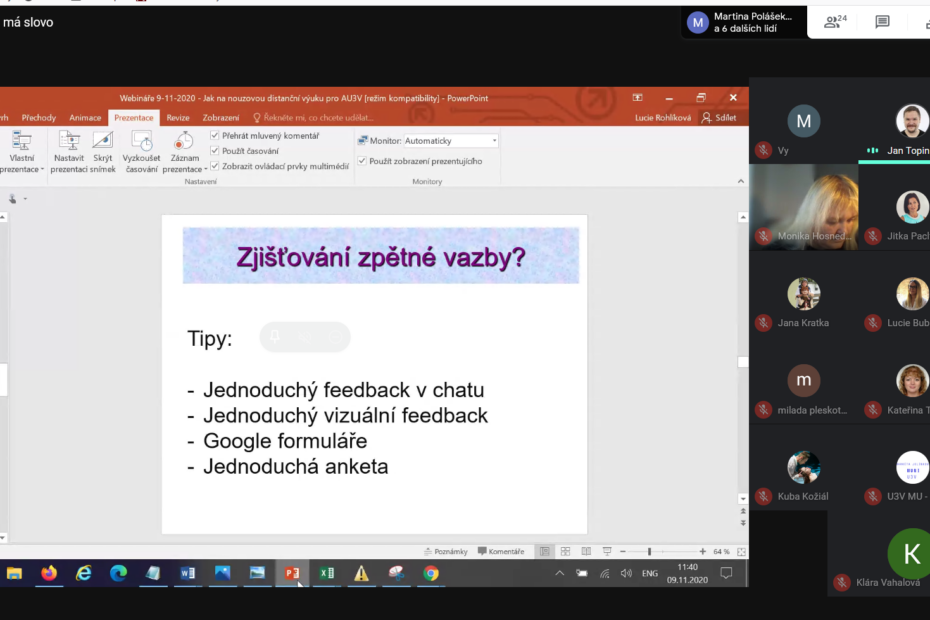Click the Řekněte mi search field
930x620 pixels.
click(x=310, y=118)
